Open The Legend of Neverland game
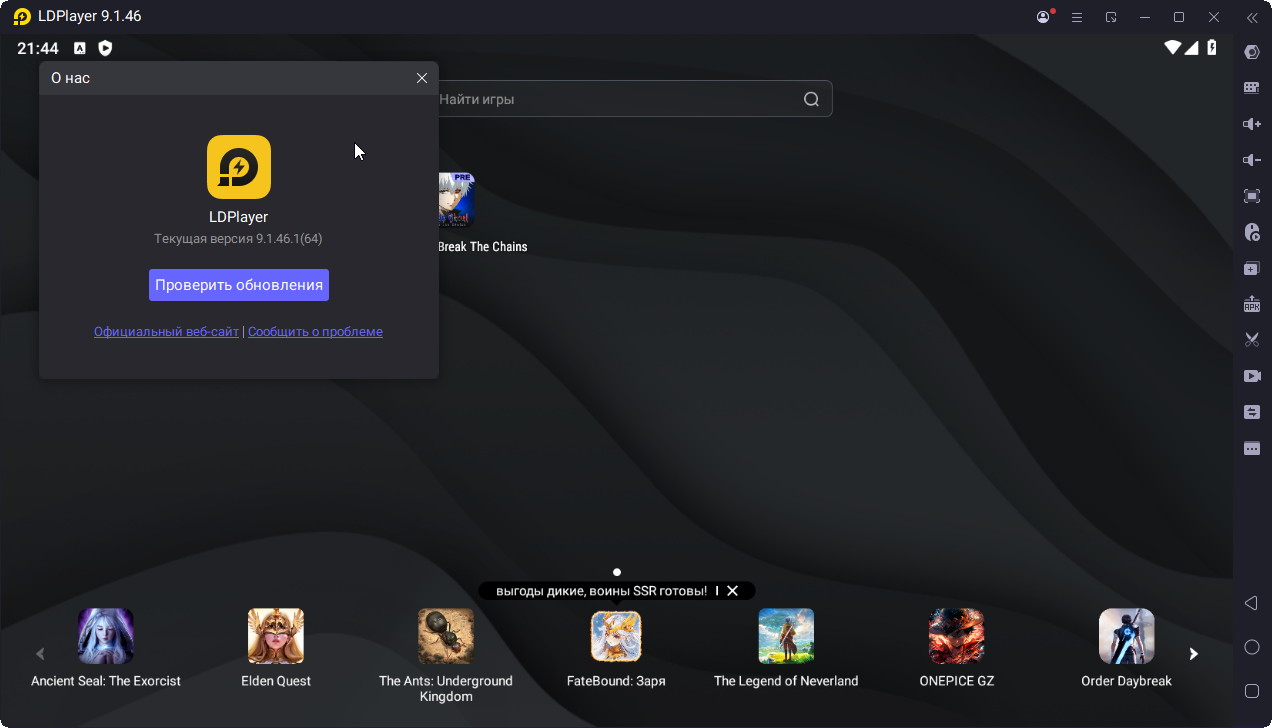 [x=786, y=636]
